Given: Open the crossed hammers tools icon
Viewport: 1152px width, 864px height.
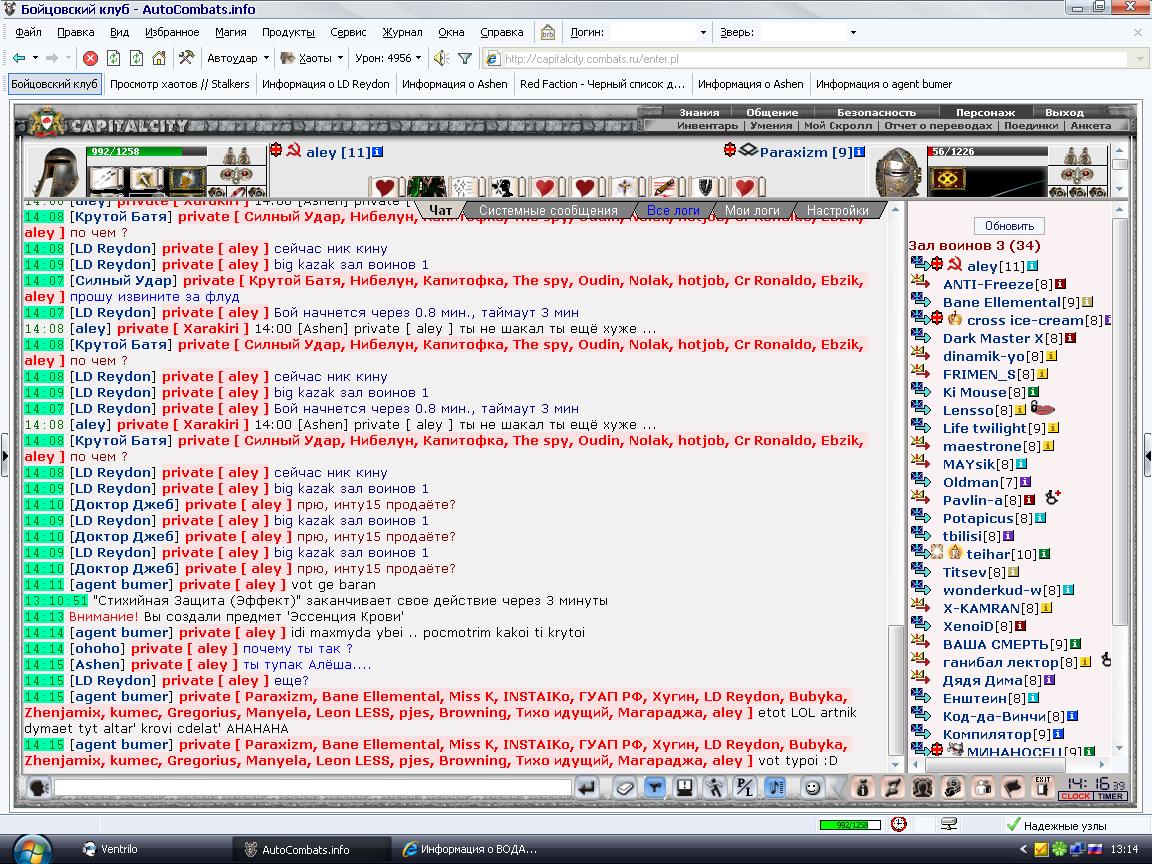Looking at the screenshot, I should click(187, 58).
